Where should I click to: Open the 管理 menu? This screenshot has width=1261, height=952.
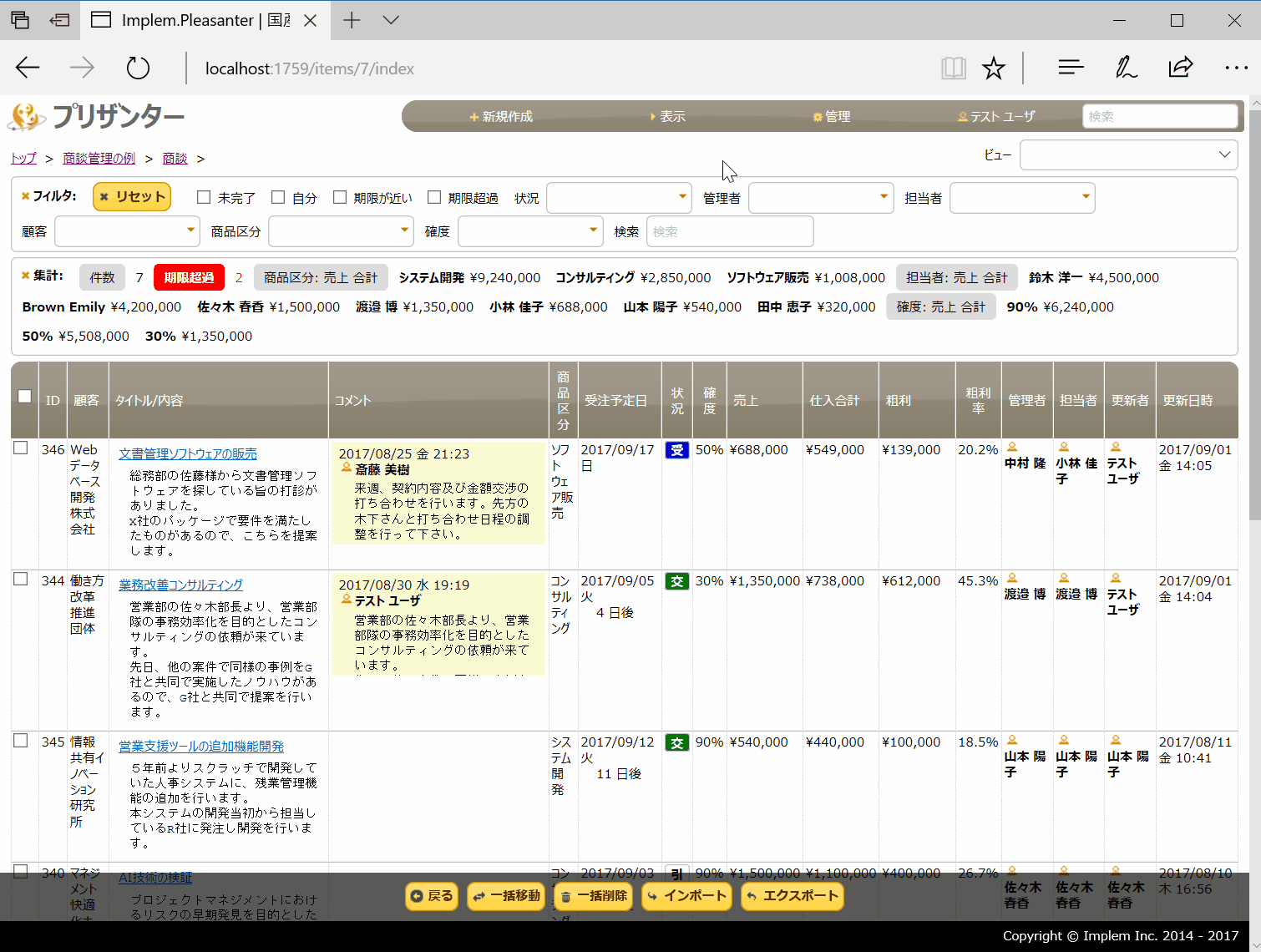[832, 117]
